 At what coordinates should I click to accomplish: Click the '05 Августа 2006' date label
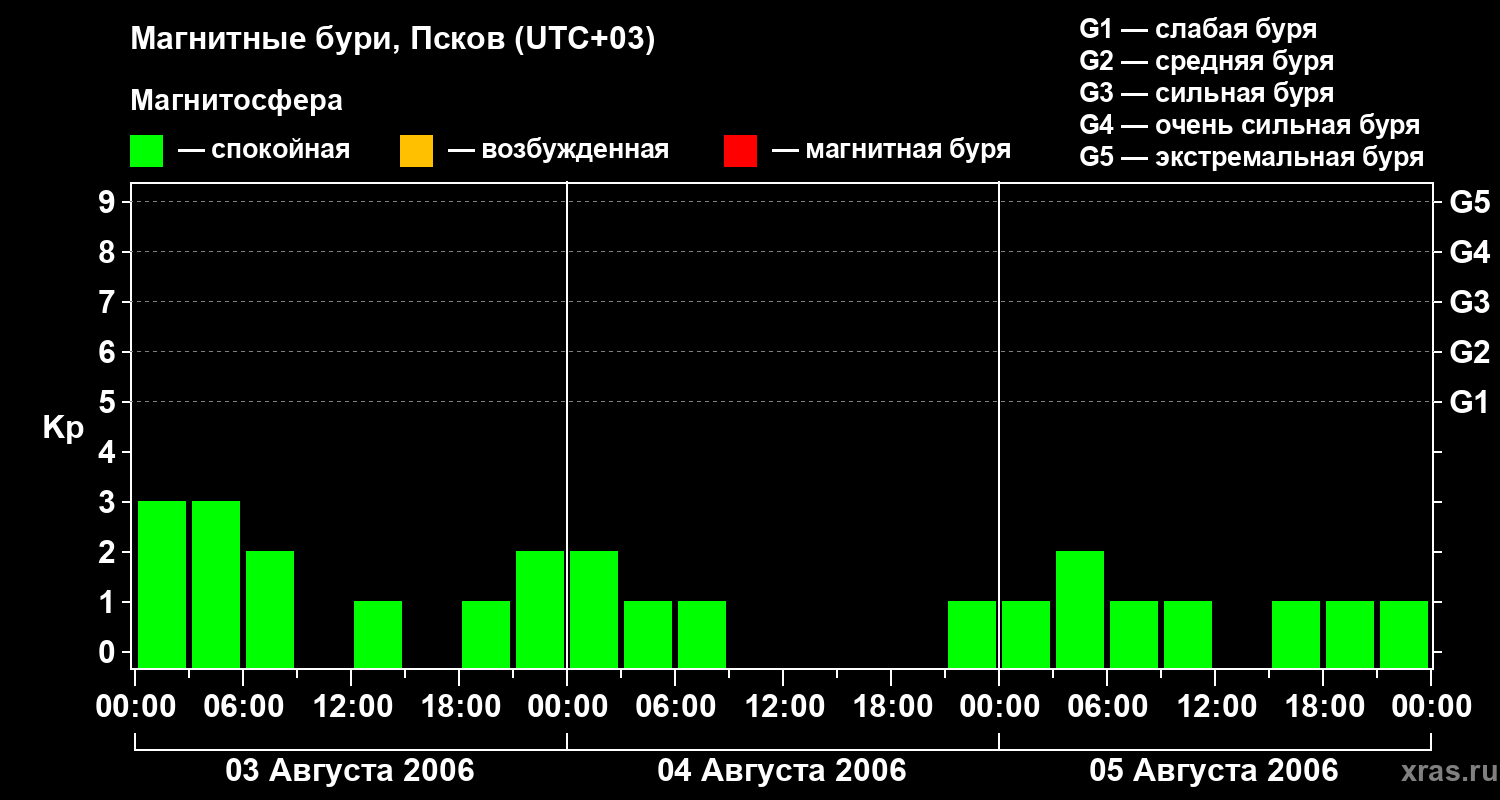point(1214,770)
